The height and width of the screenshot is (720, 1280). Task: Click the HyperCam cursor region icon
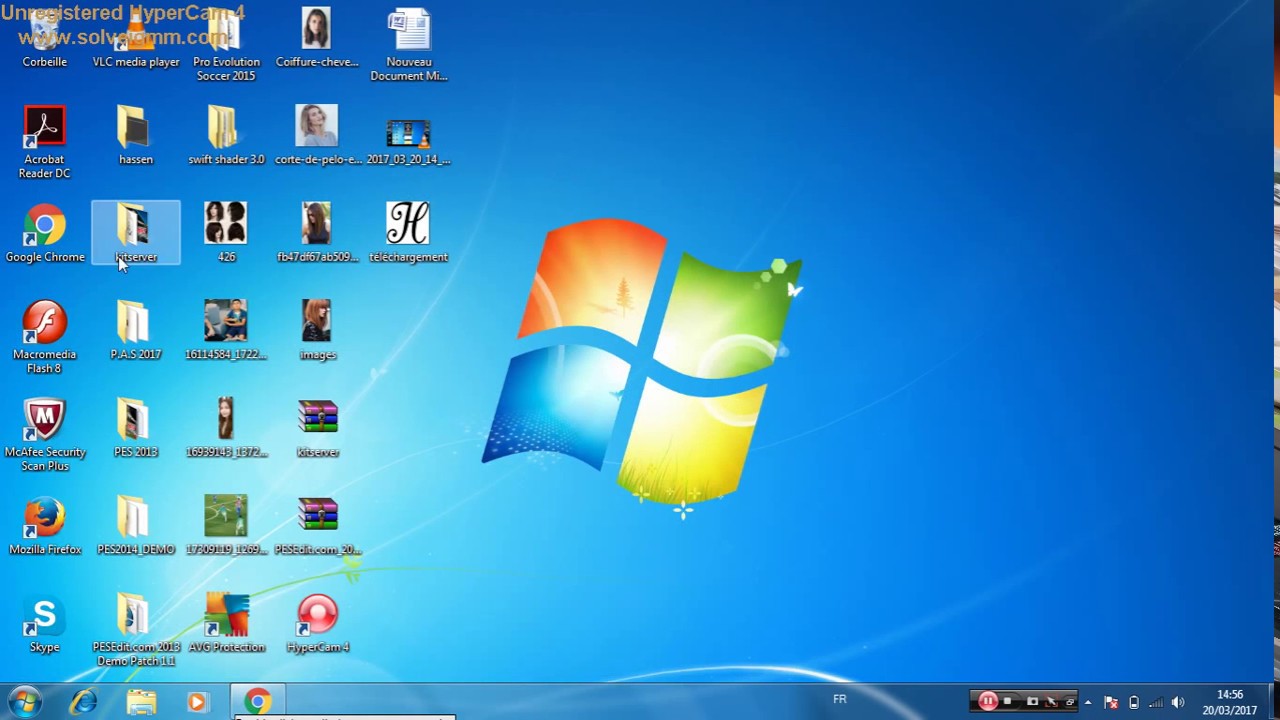pos(1051,701)
